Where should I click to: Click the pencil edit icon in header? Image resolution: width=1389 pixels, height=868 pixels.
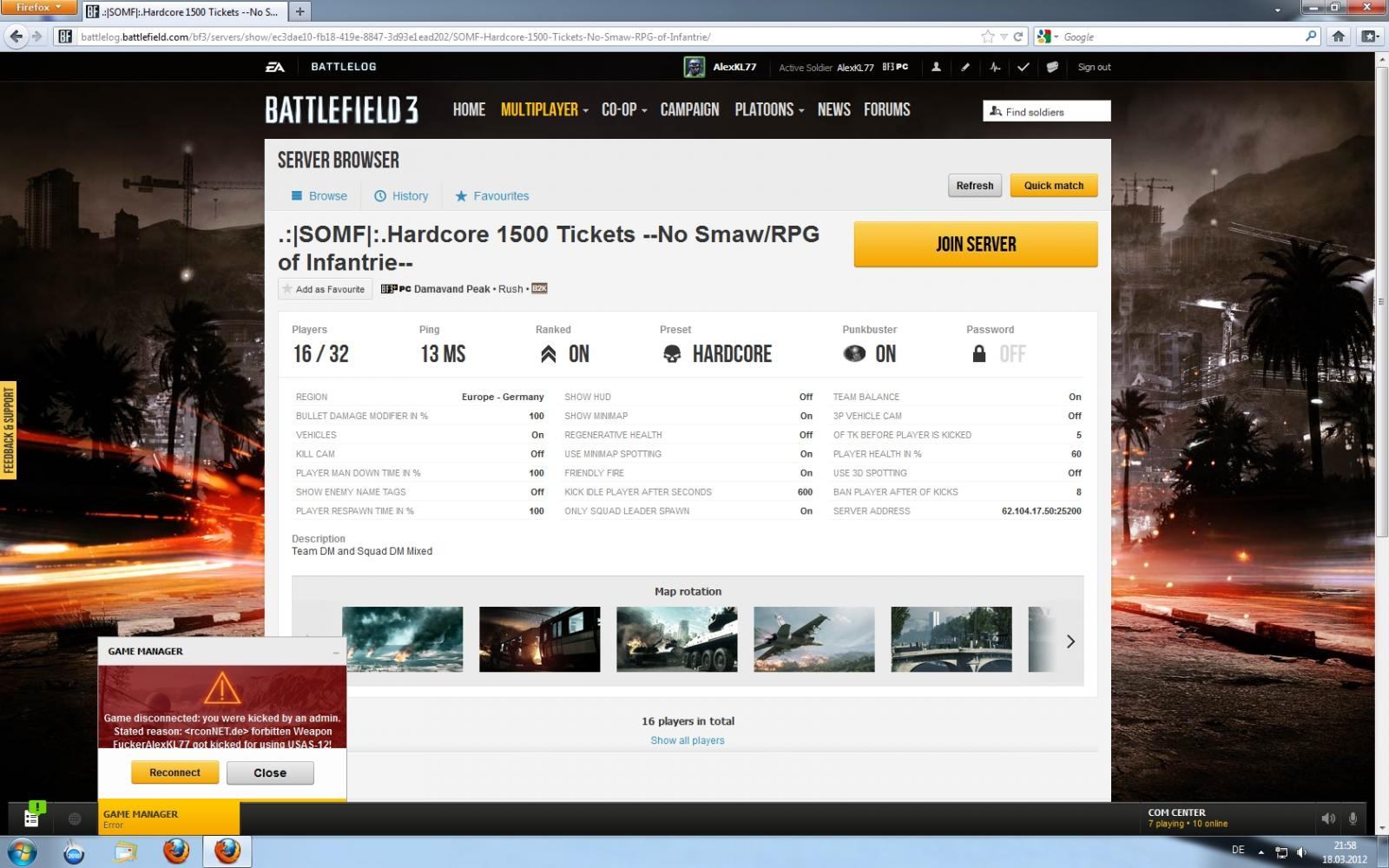(965, 67)
